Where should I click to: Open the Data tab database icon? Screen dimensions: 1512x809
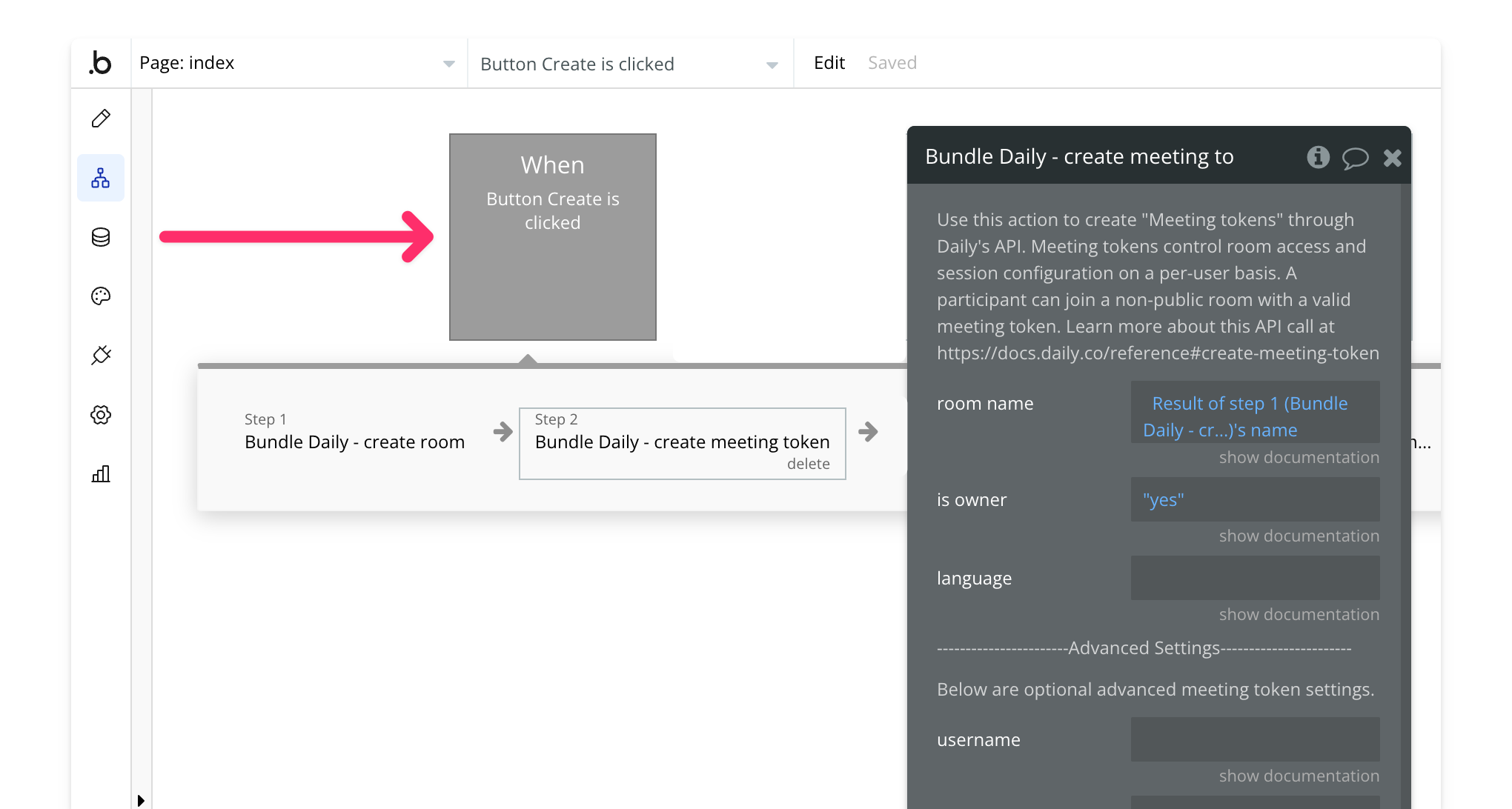(101, 237)
